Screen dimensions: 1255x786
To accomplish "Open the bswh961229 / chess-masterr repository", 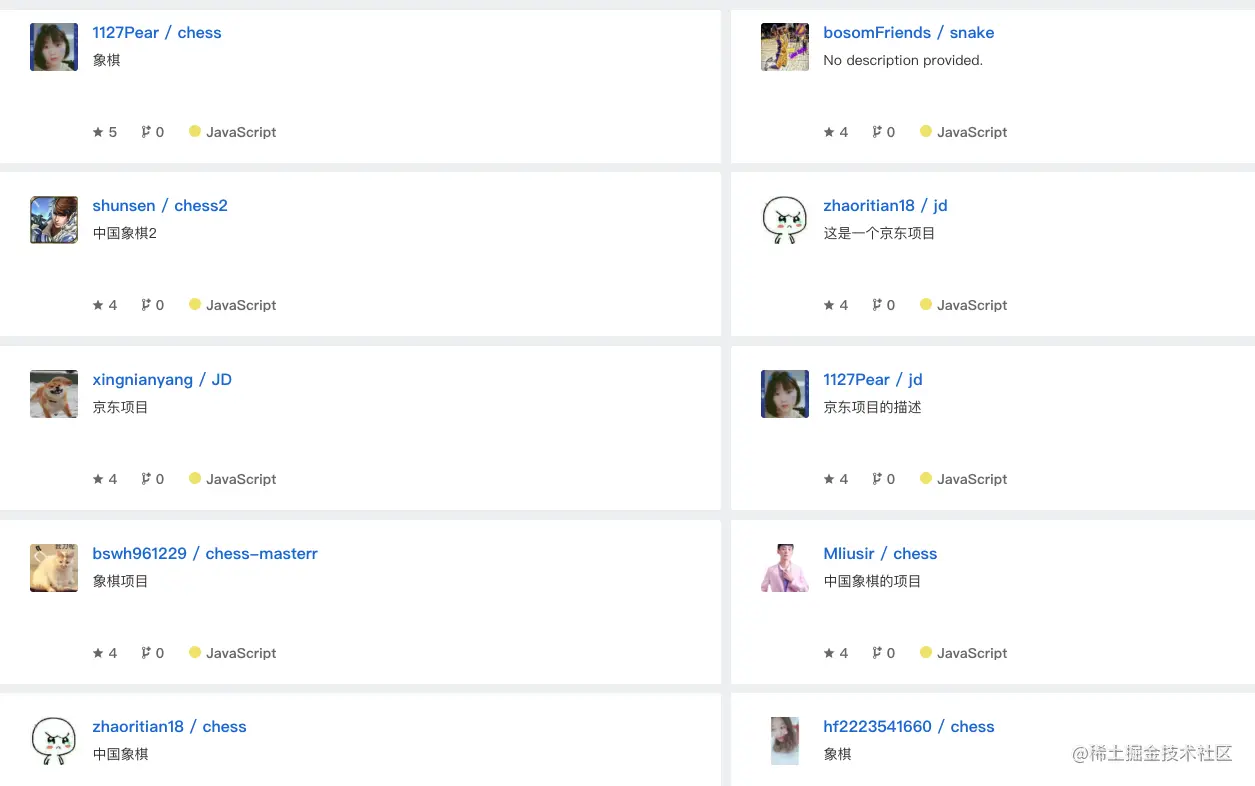I will tap(205, 554).
